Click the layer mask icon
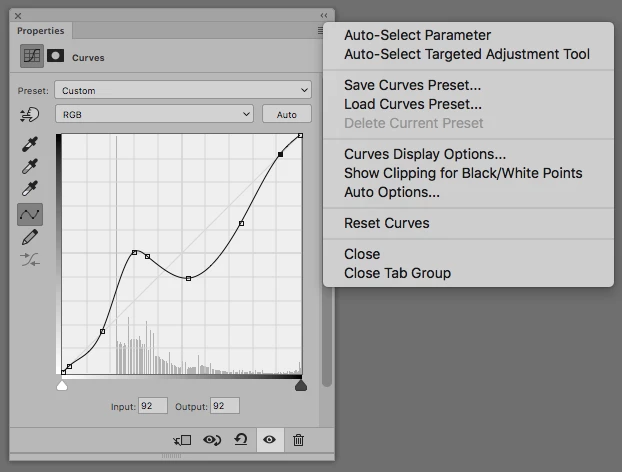Image resolution: width=622 pixels, height=472 pixels. (x=56, y=56)
